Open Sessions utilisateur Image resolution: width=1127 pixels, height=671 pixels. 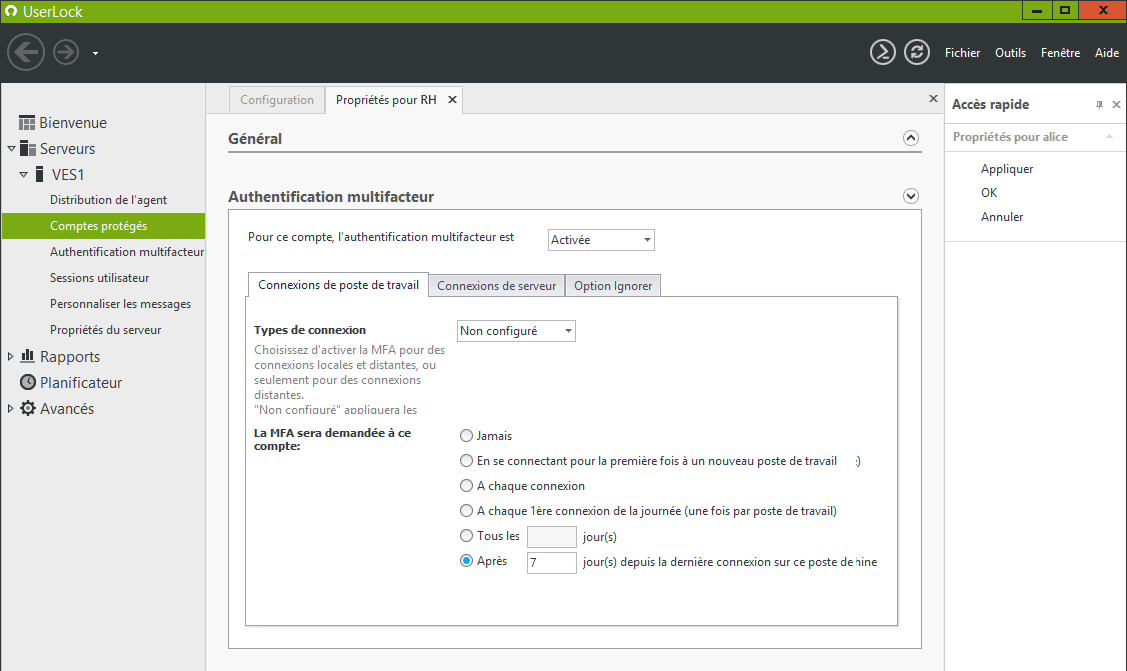coord(99,277)
